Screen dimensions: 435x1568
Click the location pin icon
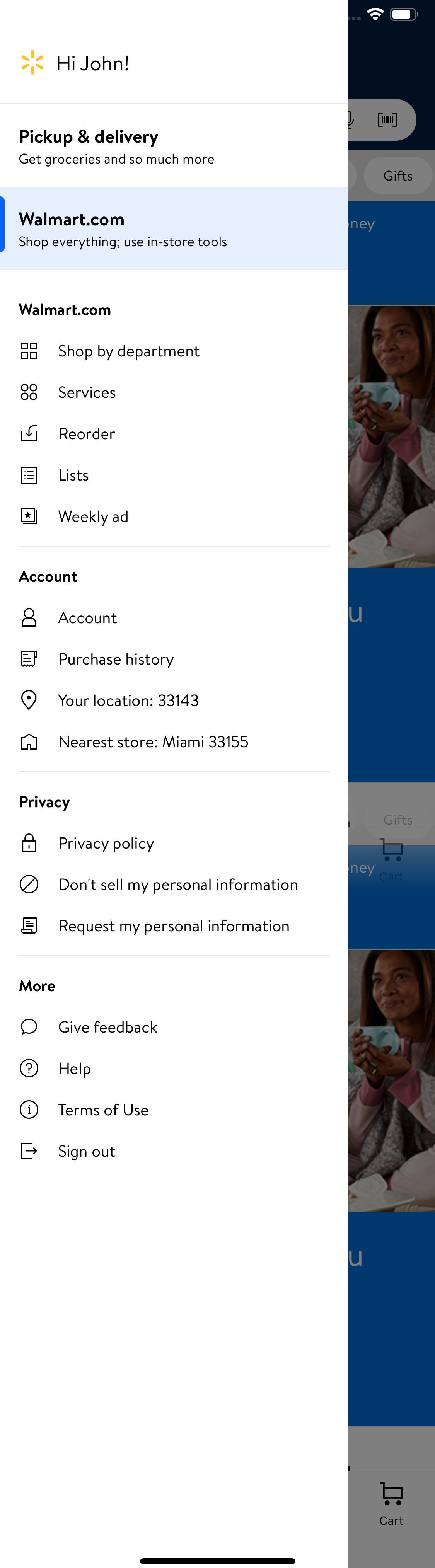point(29,700)
